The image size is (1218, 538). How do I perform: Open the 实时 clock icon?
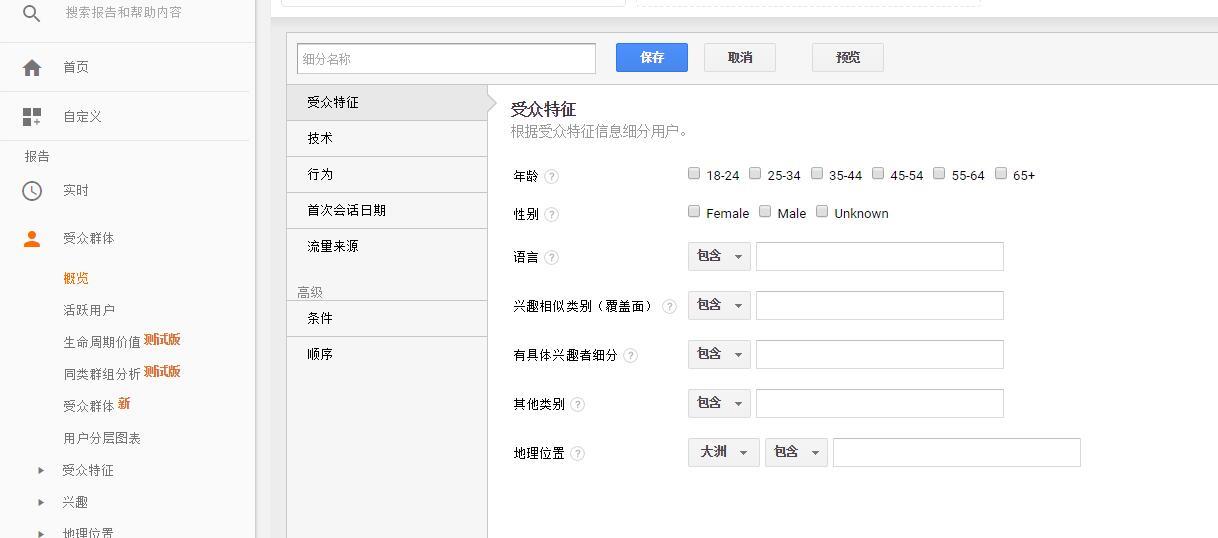(32, 190)
